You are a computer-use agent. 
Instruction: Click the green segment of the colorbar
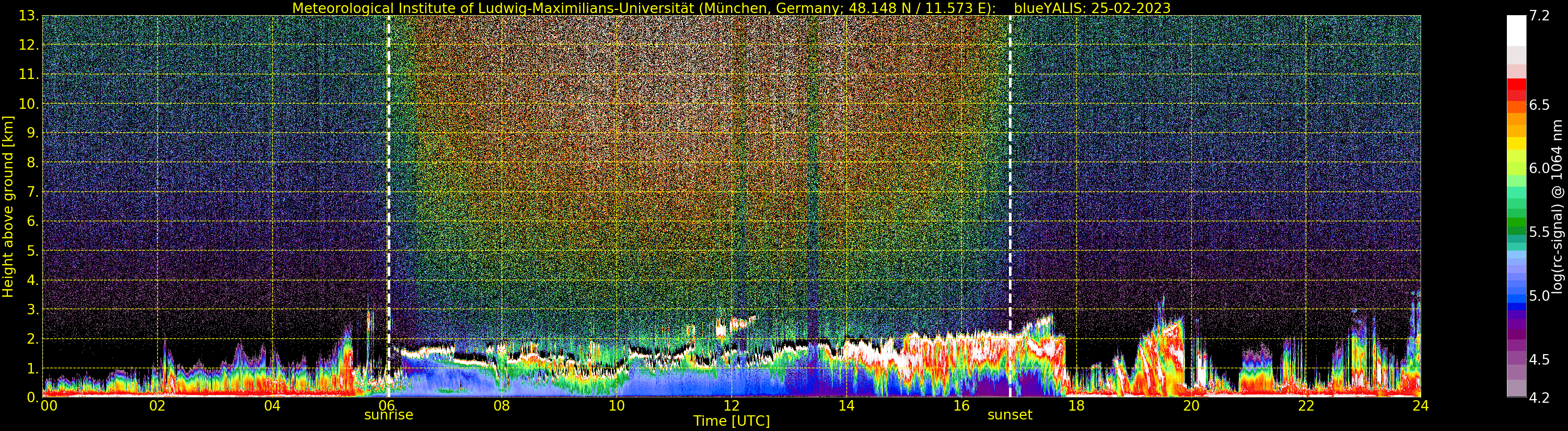pos(1516,222)
